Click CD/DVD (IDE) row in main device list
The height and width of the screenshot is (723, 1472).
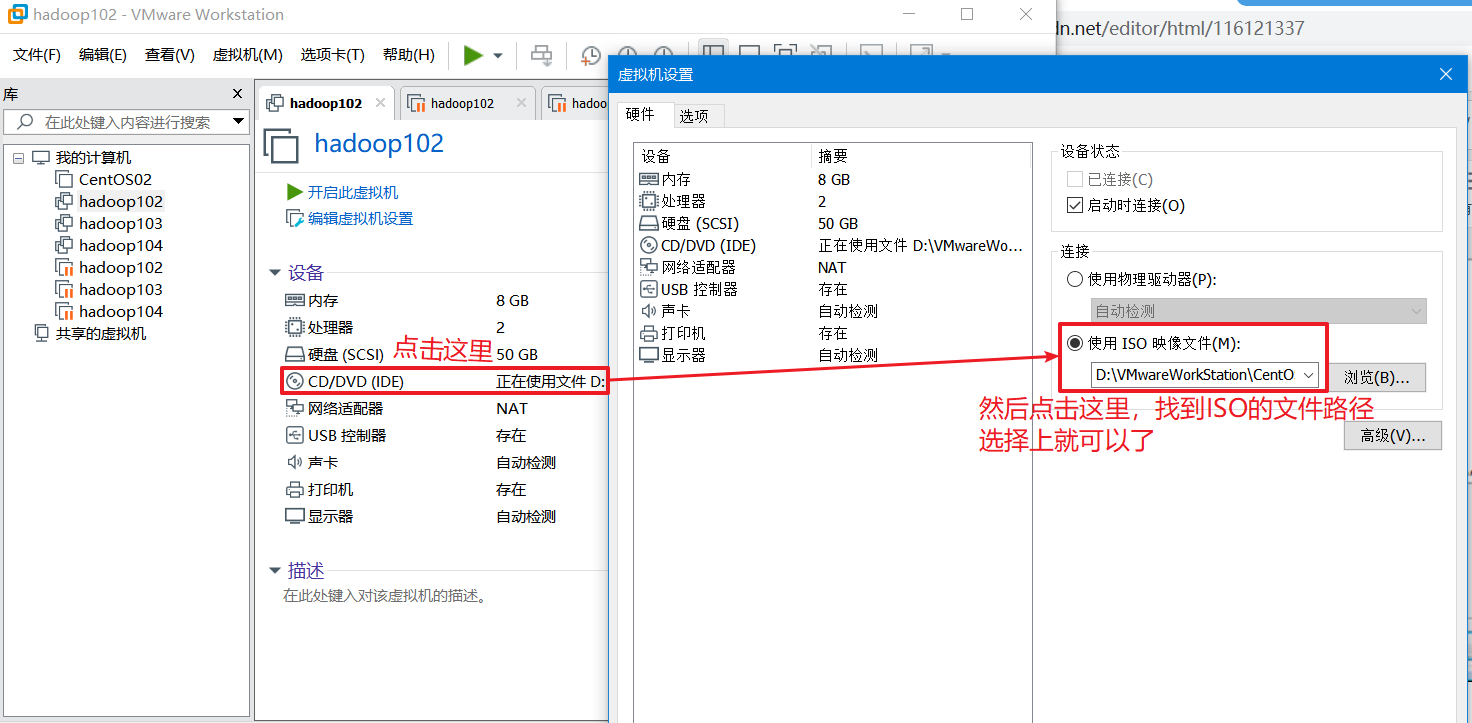tap(444, 381)
